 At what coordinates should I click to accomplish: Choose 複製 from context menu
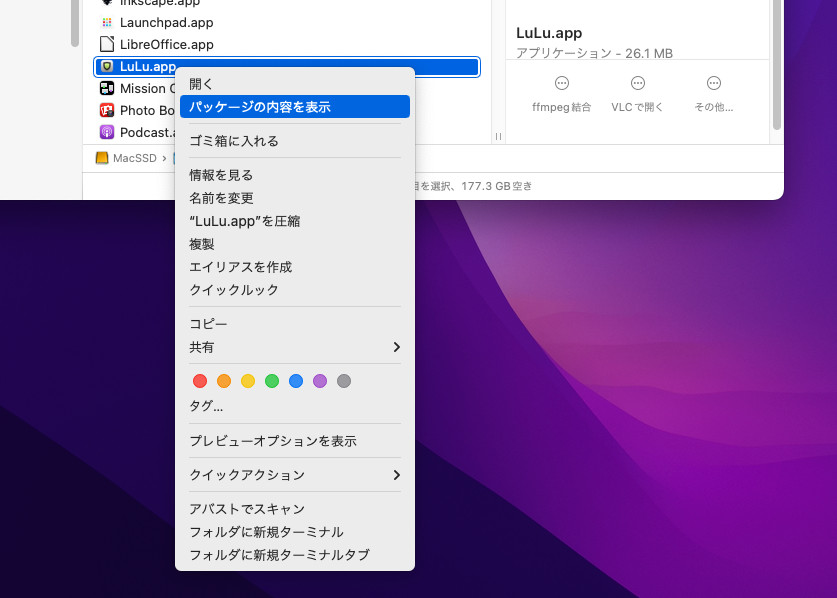click(295, 244)
